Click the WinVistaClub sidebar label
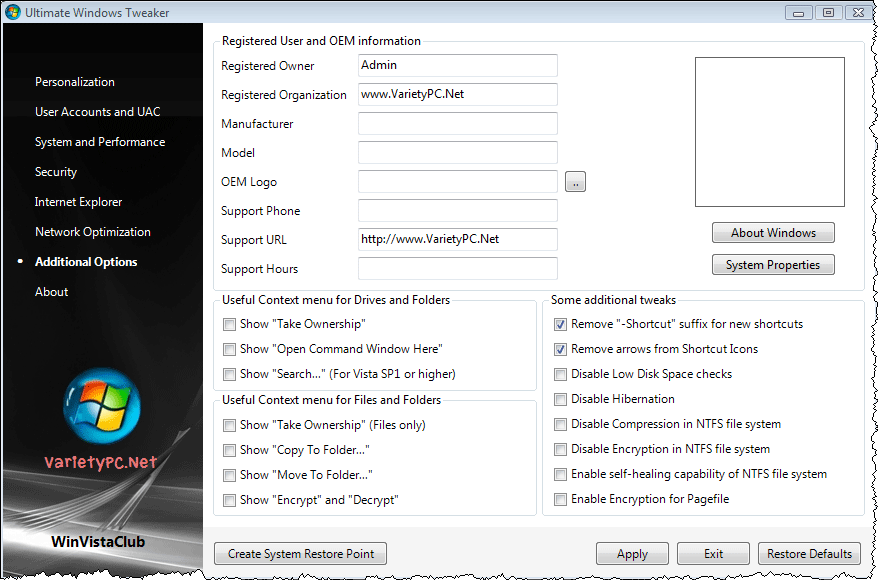This screenshot has width=878, height=580. pos(98,541)
